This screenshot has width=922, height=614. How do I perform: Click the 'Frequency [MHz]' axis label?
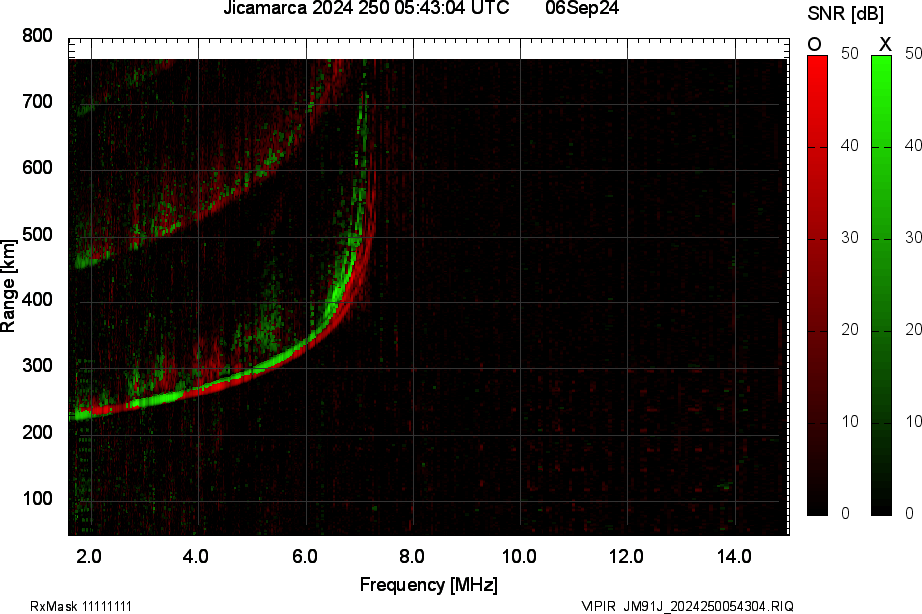pos(429,585)
